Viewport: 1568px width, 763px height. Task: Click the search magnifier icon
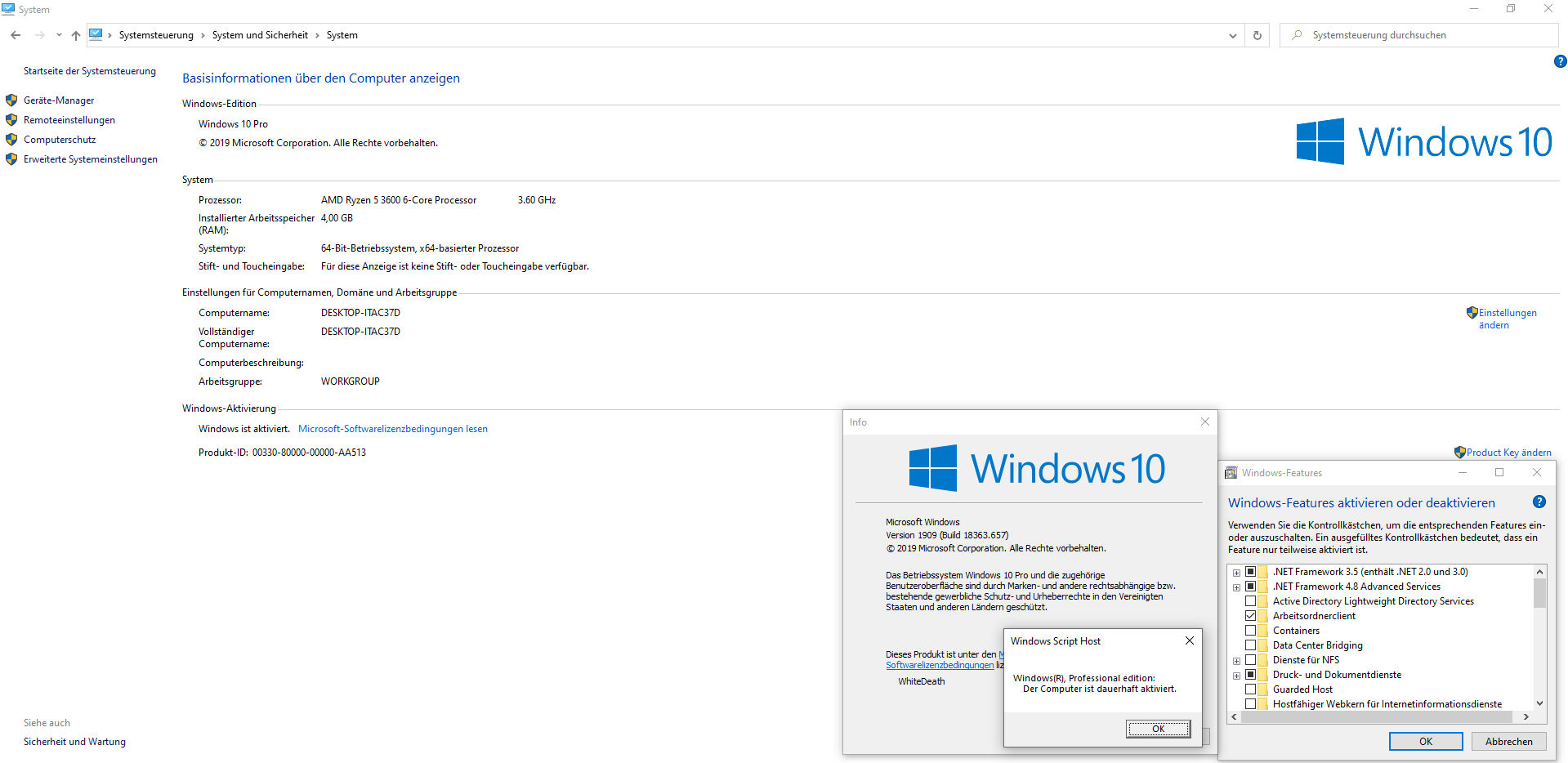1297,35
